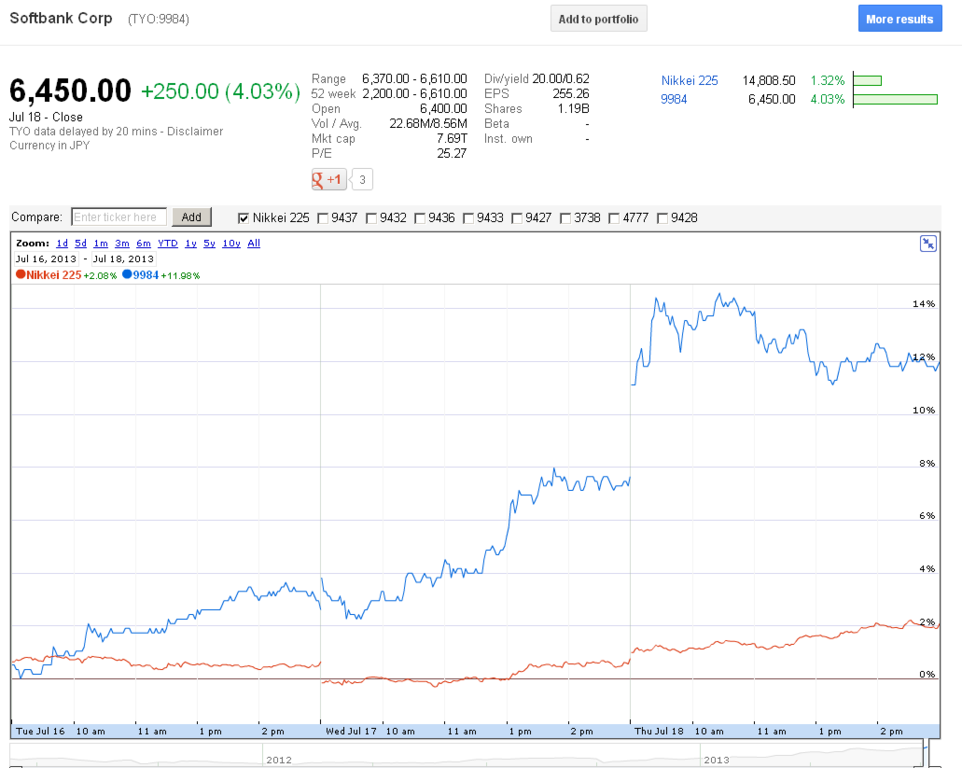Viewport: 962px width, 768px height.
Task: Click the chart expand icon
Action: tap(928, 244)
